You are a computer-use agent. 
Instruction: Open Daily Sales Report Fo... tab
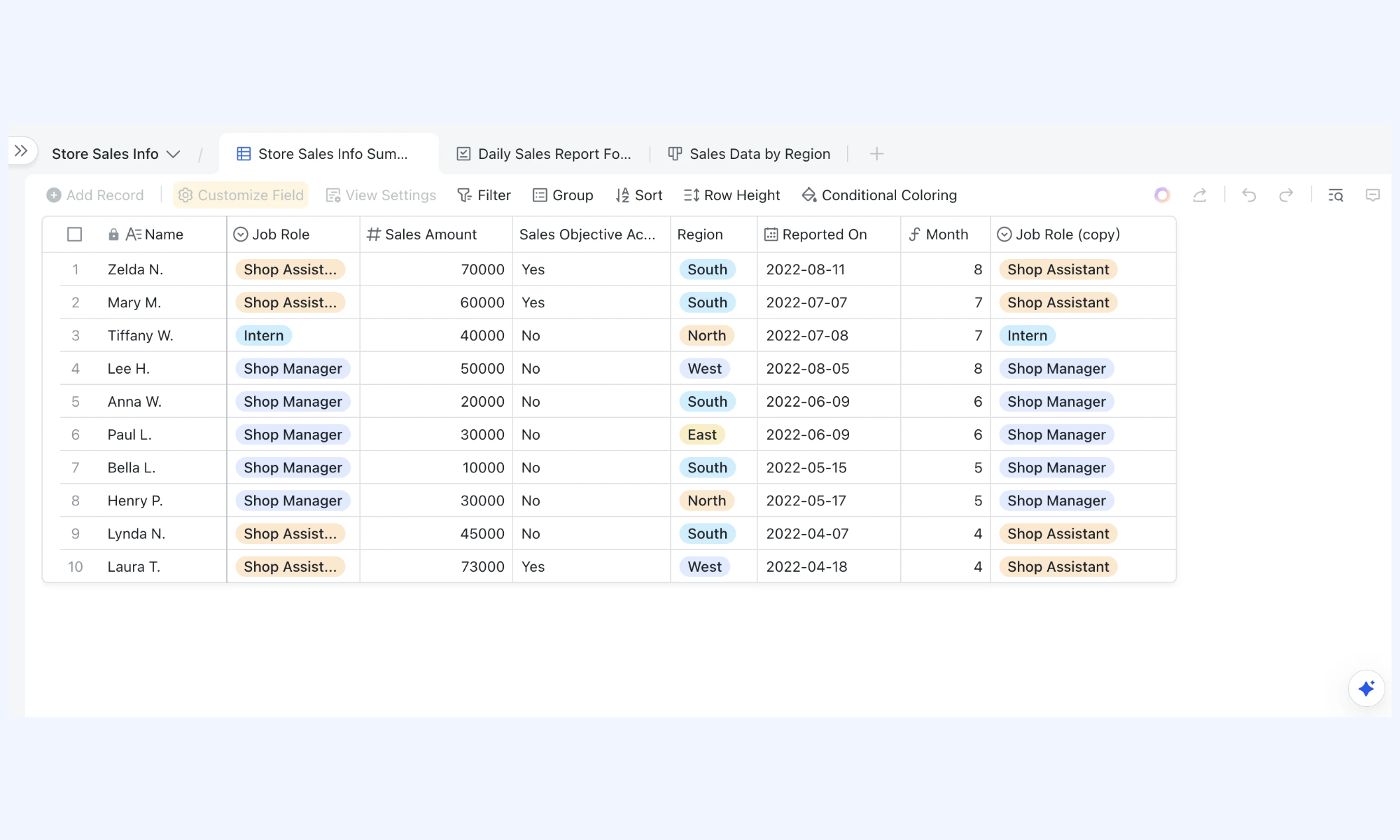544,154
